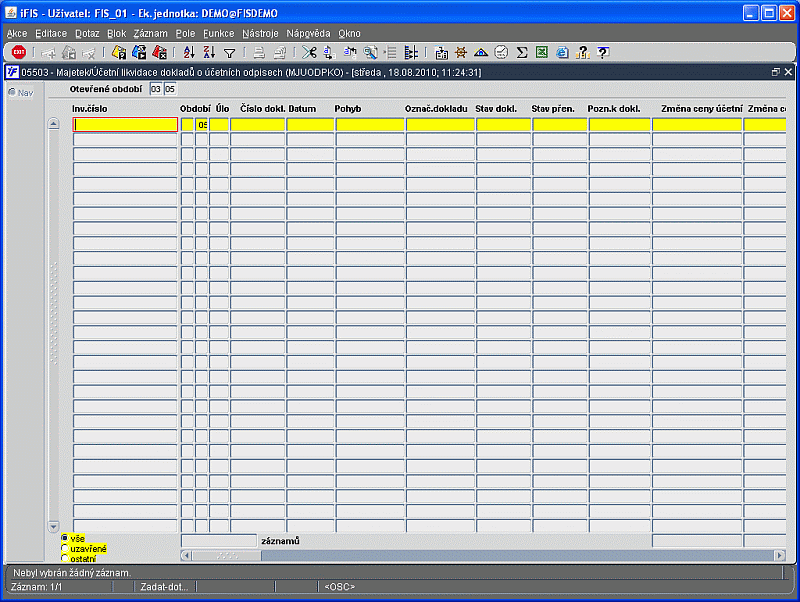The width and height of the screenshot is (800, 602).
Task: Click the funnel filter icon
Action: (230, 53)
